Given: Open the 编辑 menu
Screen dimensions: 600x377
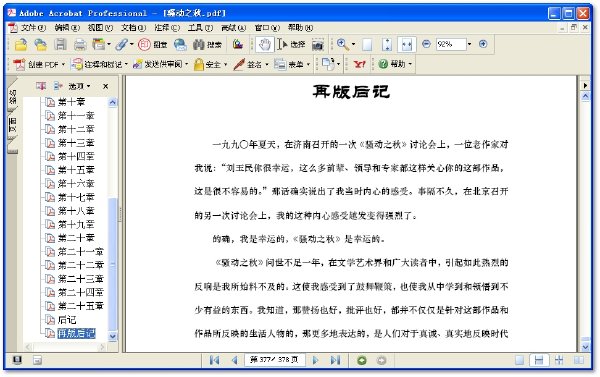Looking at the screenshot, I should click(67, 28).
